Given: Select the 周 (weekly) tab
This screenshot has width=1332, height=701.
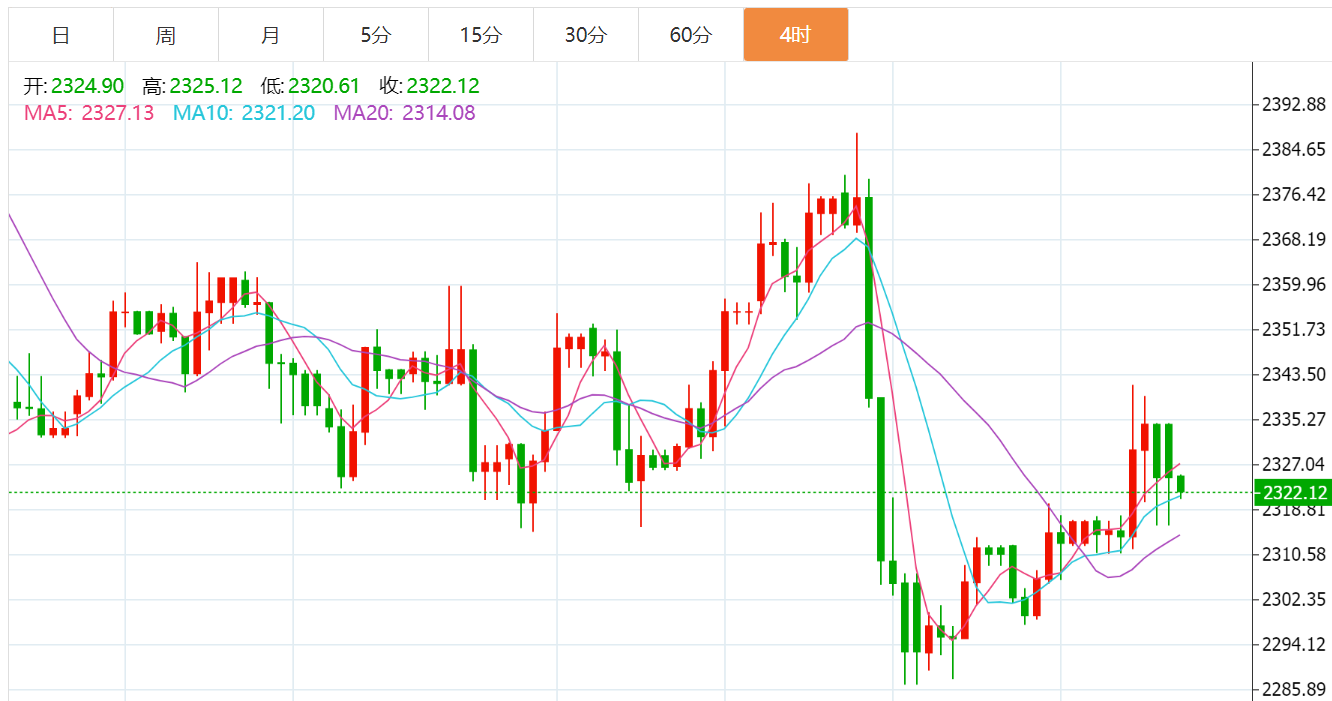Looking at the screenshot, I should pyautogui.click(x=166, y=35).
